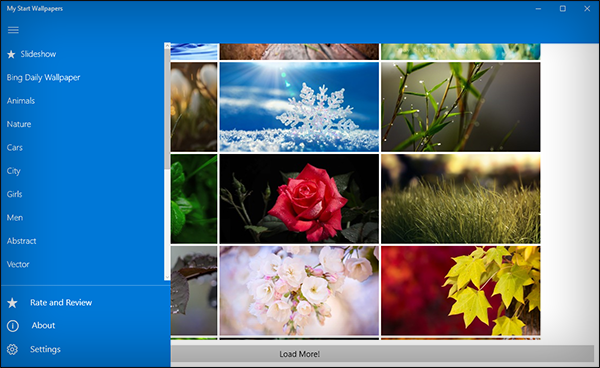Select the yellow maple leaves wallpaper
This screenshot has width=600, height=368.
click(461, 291)
